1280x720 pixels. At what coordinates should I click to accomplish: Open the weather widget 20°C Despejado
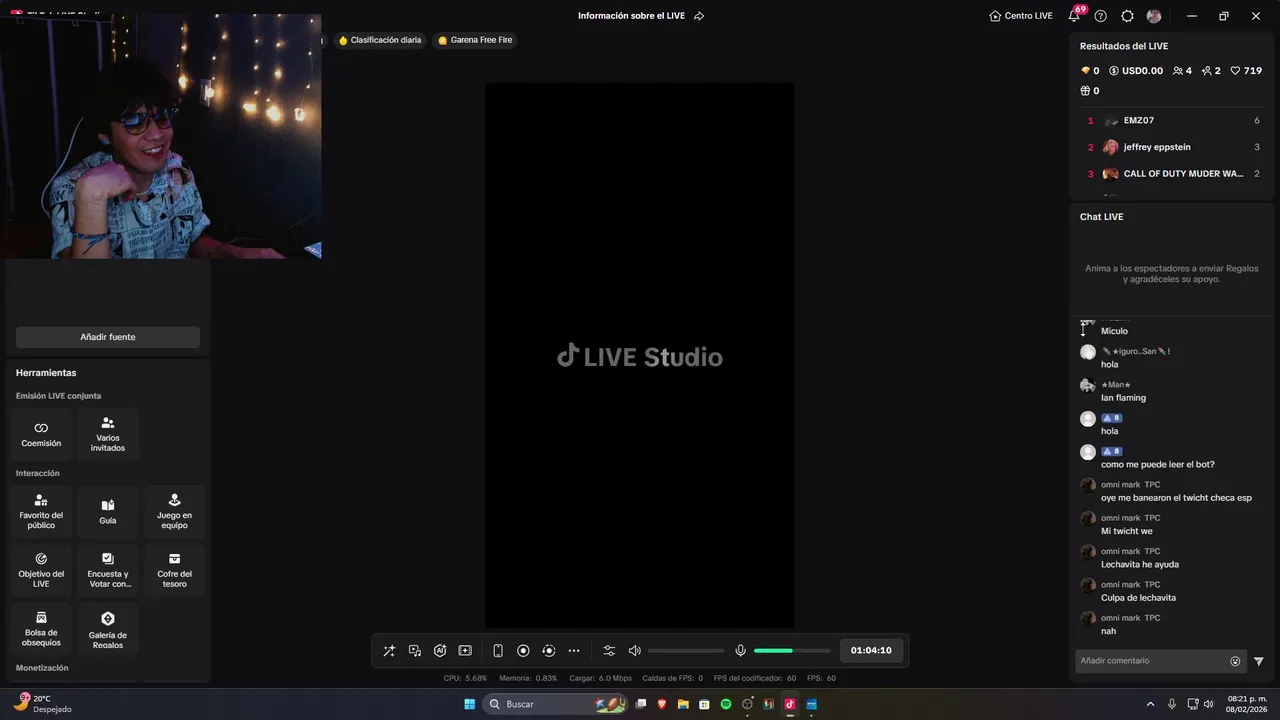(42, 704)
